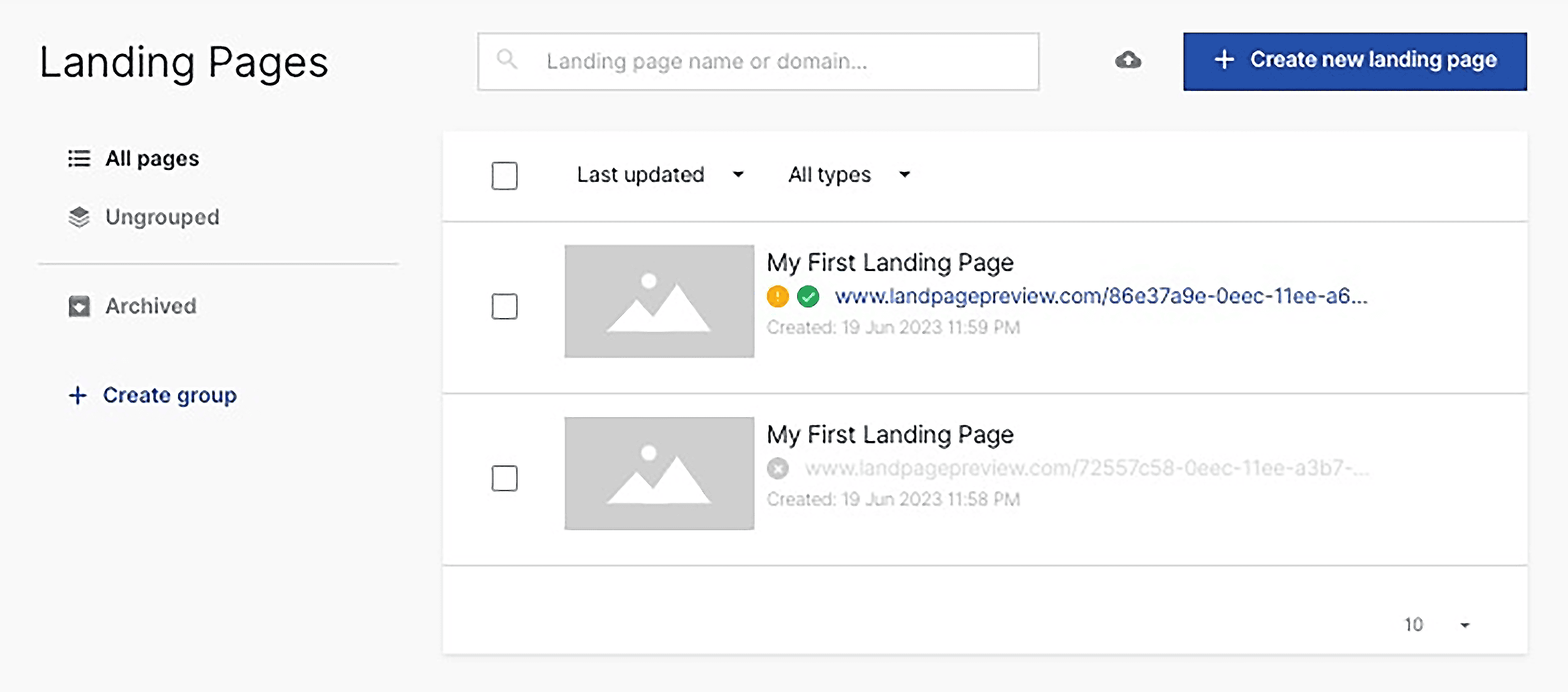Click the gray unpublished X status icon
The width and height of the screenshot is (1568, 692).
(x=777, y=468)
